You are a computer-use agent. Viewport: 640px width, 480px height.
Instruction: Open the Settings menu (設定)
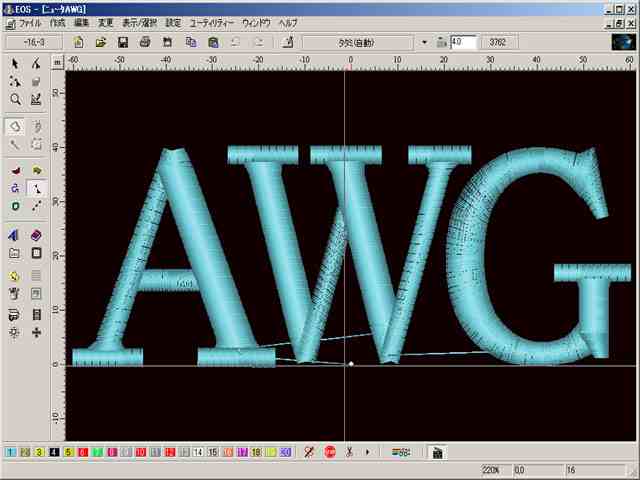[173, 23]
